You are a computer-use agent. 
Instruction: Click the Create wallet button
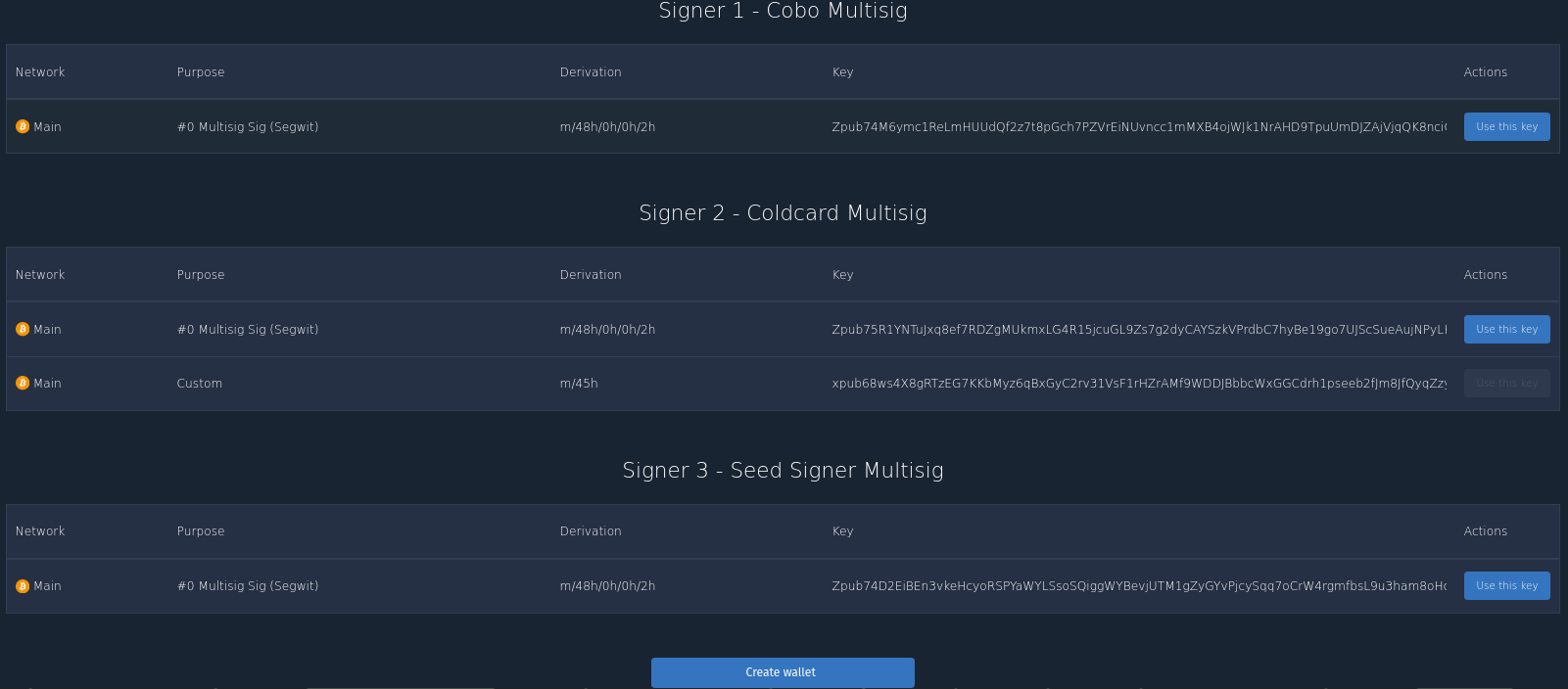pos(783,672)
